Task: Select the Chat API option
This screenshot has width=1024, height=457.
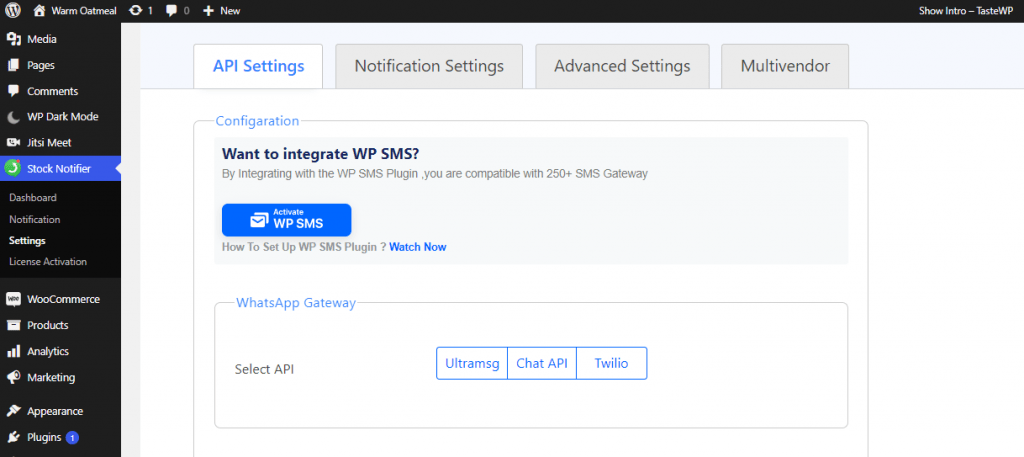Action: coord(542,363)
